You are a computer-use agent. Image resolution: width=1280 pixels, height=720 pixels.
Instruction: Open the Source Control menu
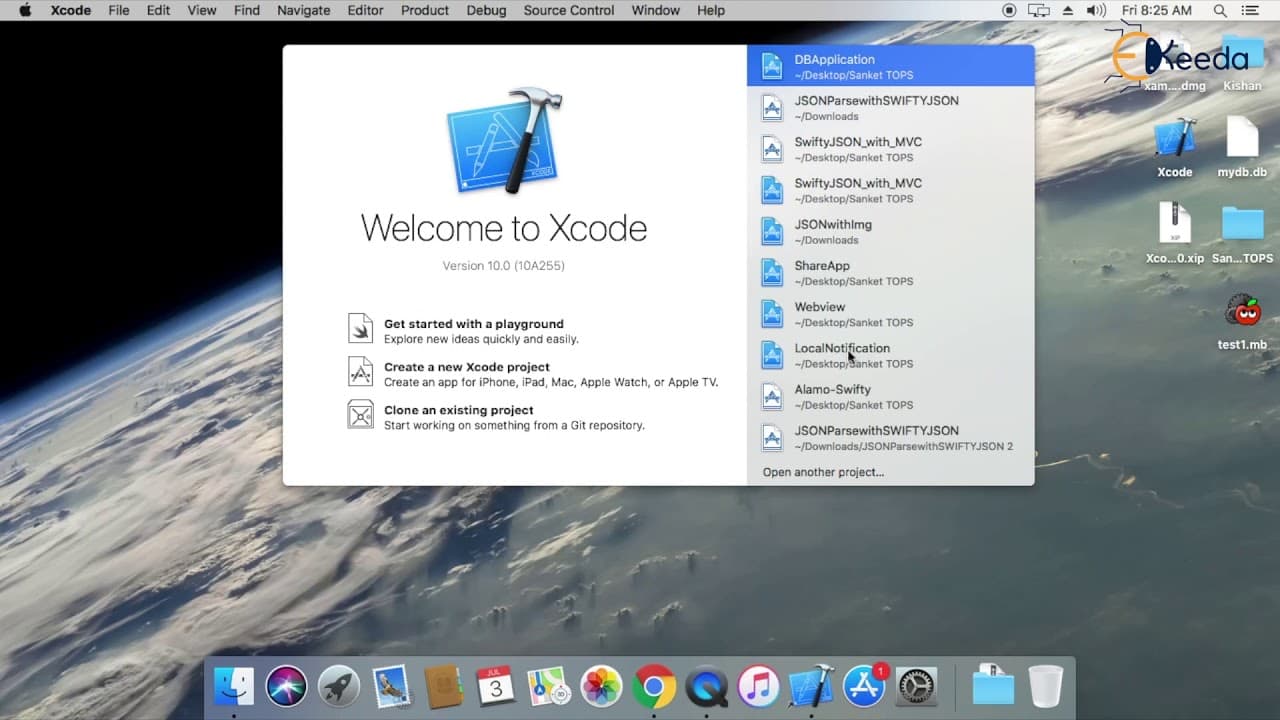coord(569,10)
